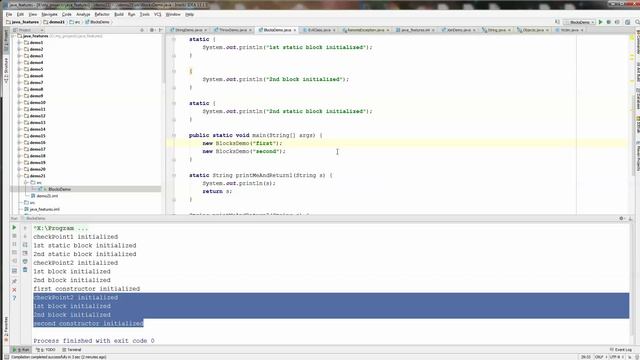This screenshot has height=360, width=640.
Task: Switch to java_features.iml tab
Action: coord(415,30)
